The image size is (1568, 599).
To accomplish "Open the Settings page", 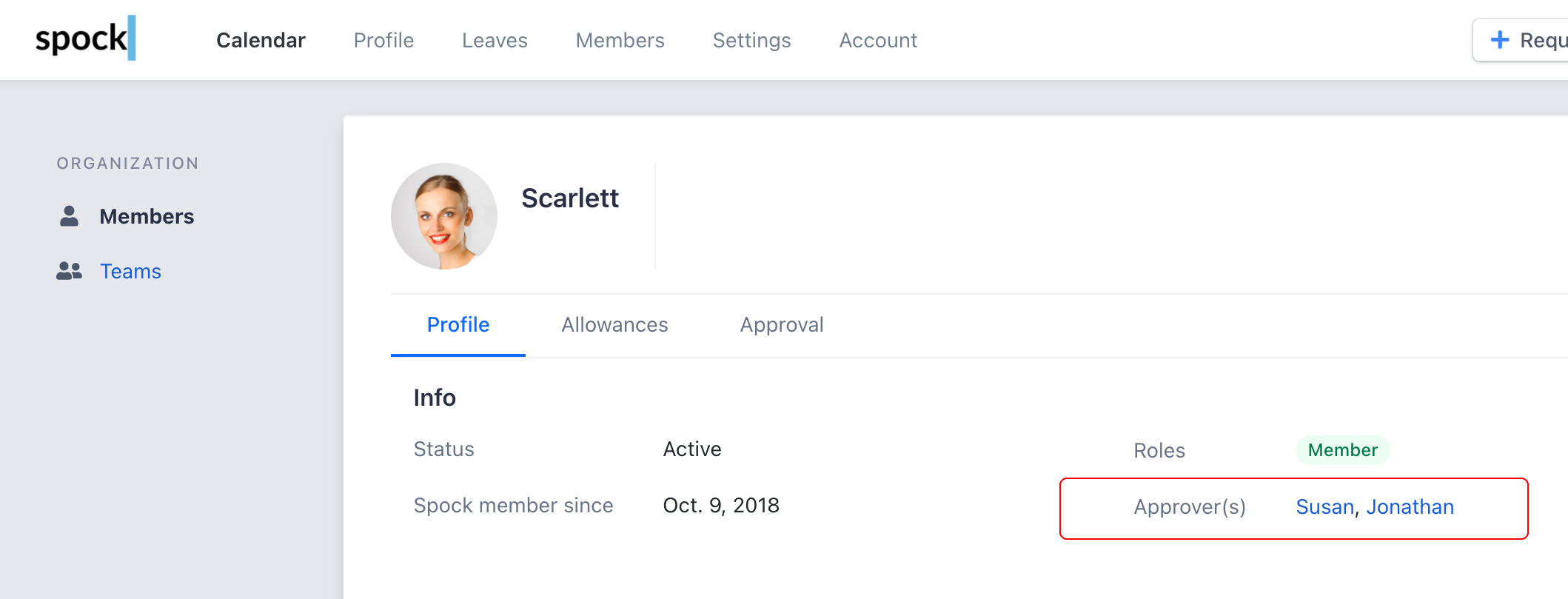I will click(751, 40).
